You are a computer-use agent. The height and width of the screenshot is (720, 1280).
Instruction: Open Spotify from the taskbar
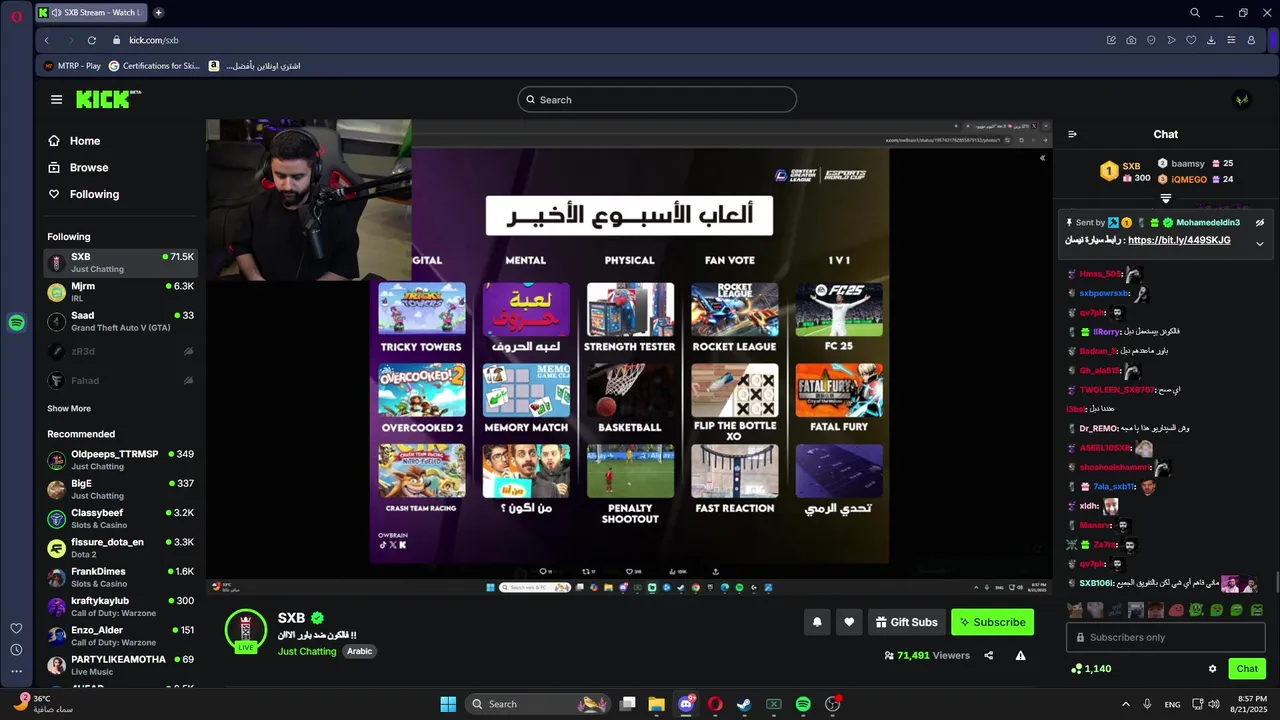pos(803,704)
